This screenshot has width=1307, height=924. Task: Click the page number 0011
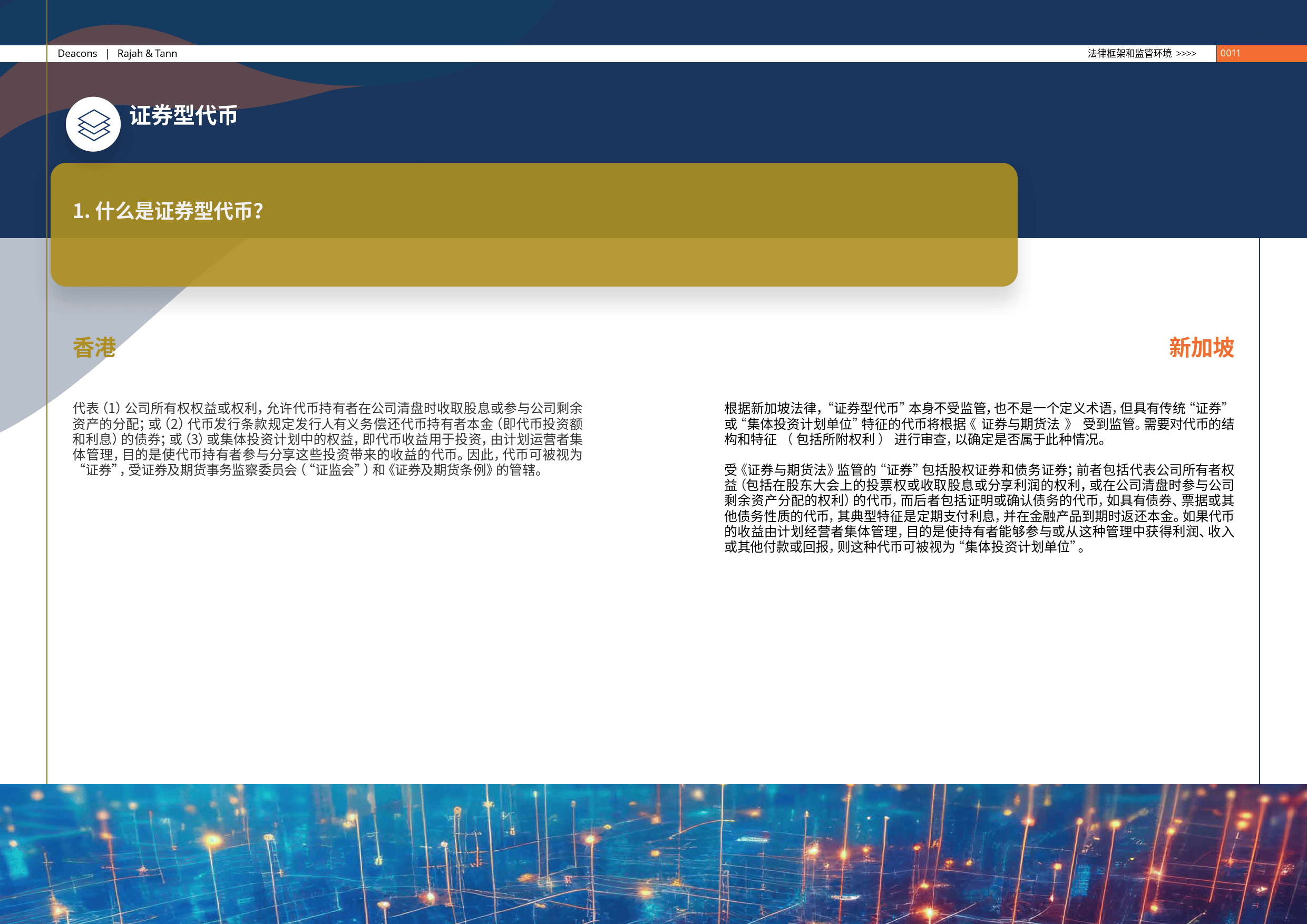pos(1230,54)
